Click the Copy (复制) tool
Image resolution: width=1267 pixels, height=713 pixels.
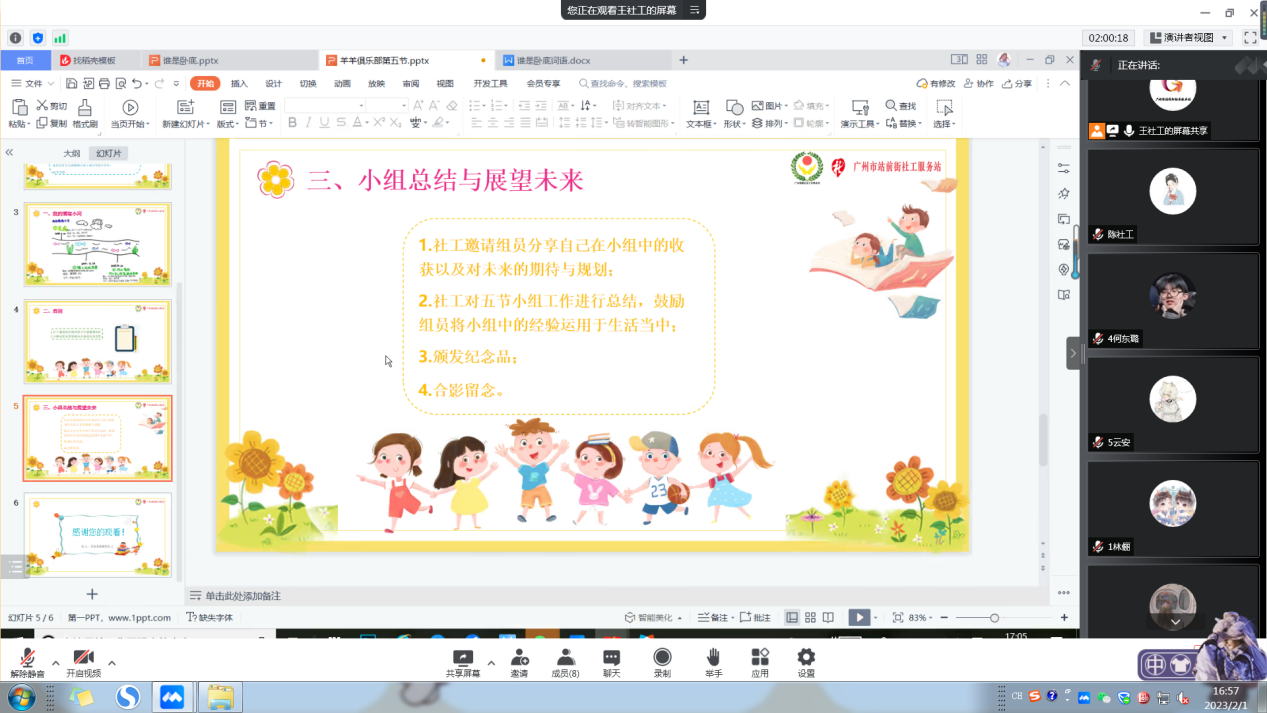point(52,124)
